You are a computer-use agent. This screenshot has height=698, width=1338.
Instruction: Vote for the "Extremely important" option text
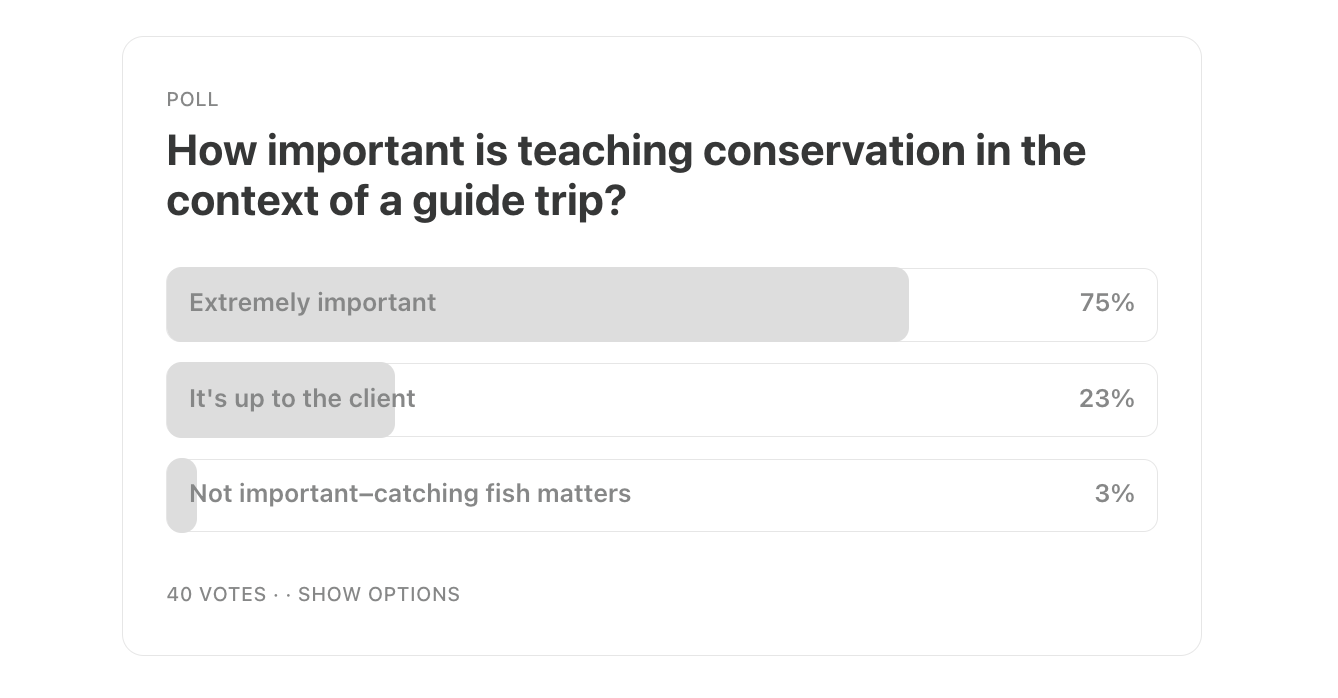coord(312,303)
